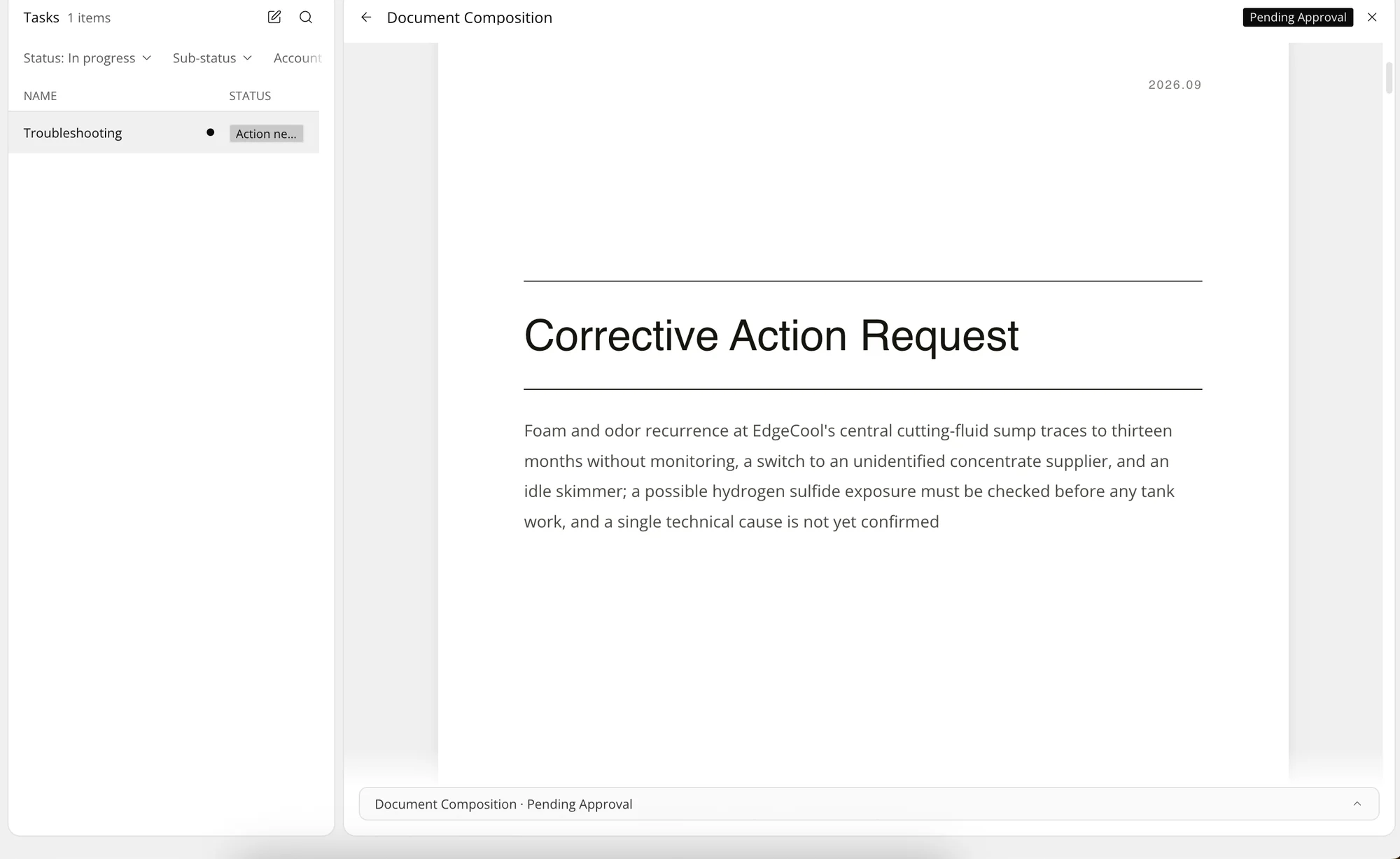Click the compose new task icon
This screenshot has height=859, width=1400.
pos(274,18)
